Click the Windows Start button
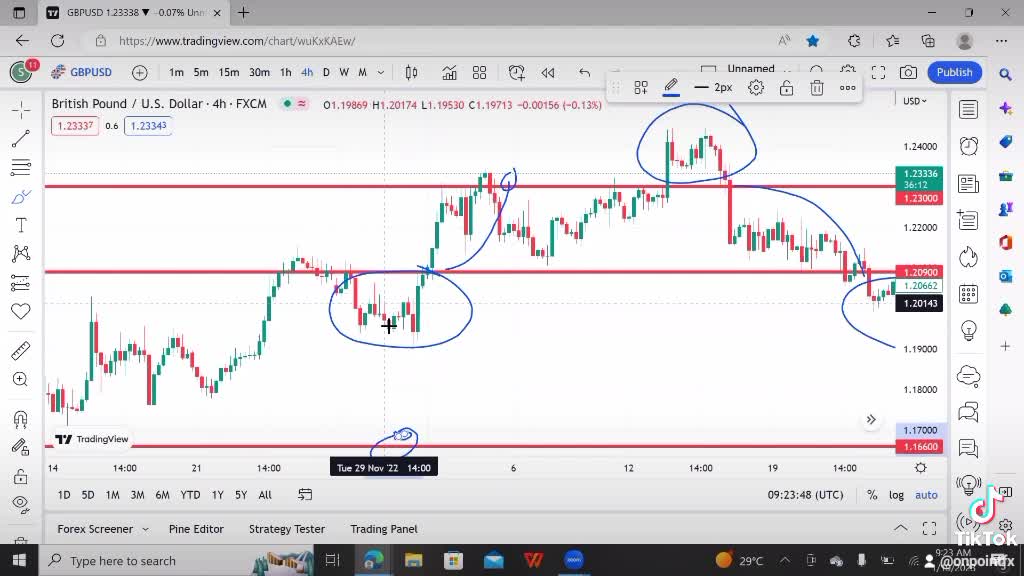1024x576 pixels. (x=19, y=560)
